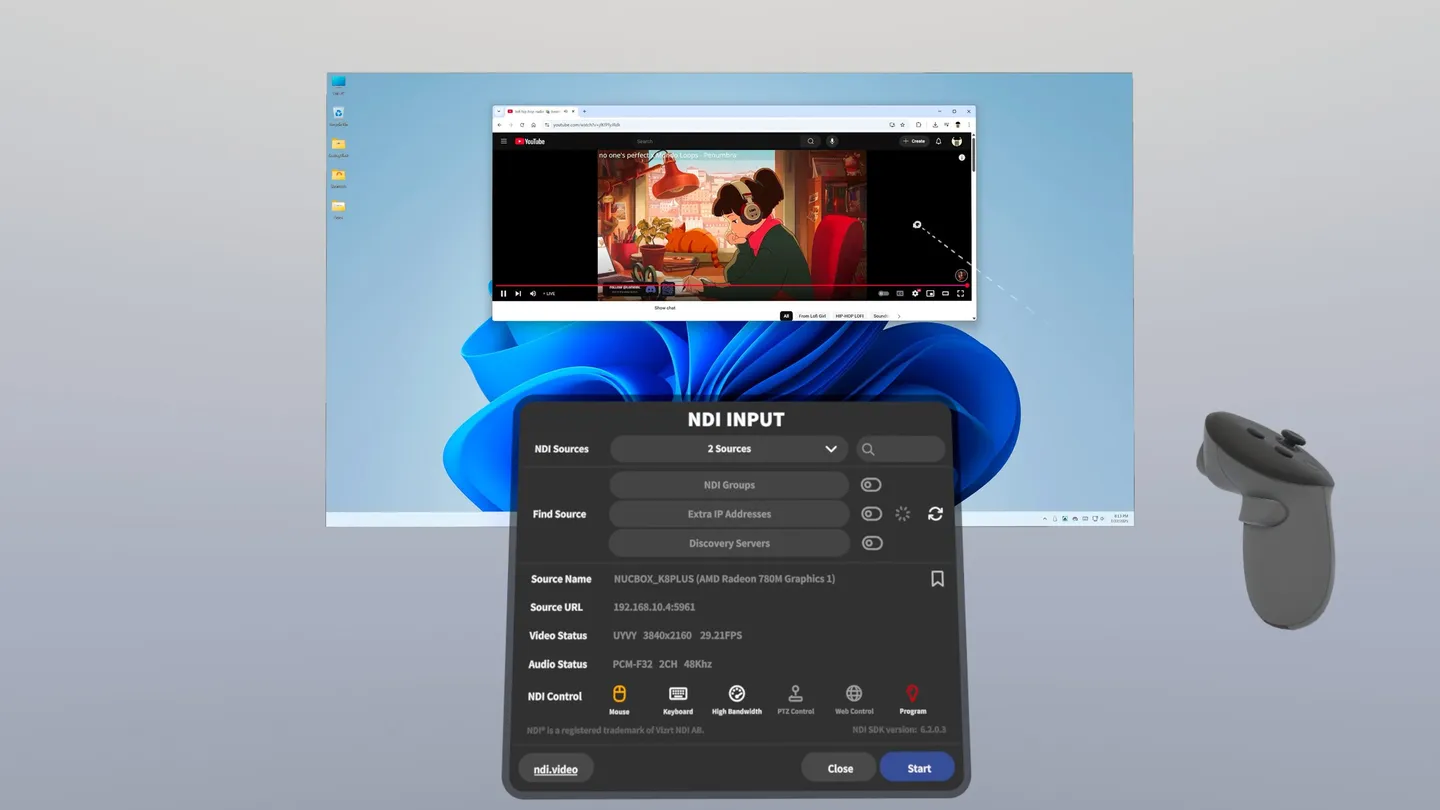Turn on Discovery Servers

pos(871,543)
